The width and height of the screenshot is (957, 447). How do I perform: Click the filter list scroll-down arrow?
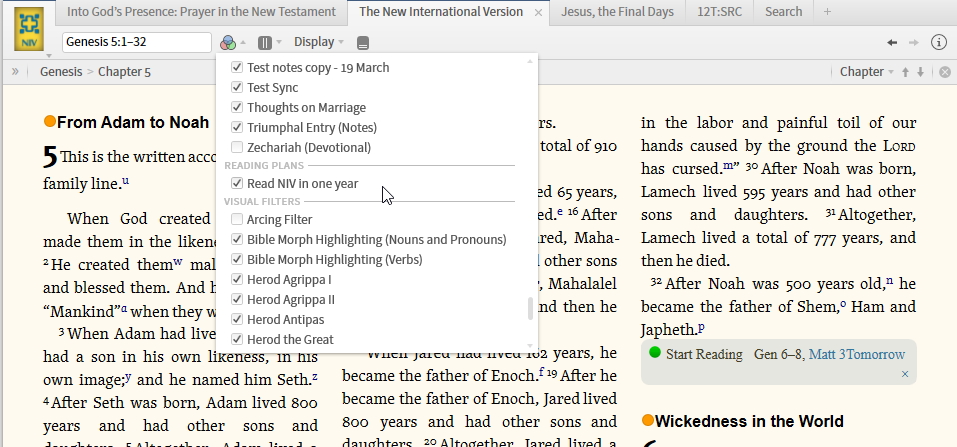coord(530,346)
